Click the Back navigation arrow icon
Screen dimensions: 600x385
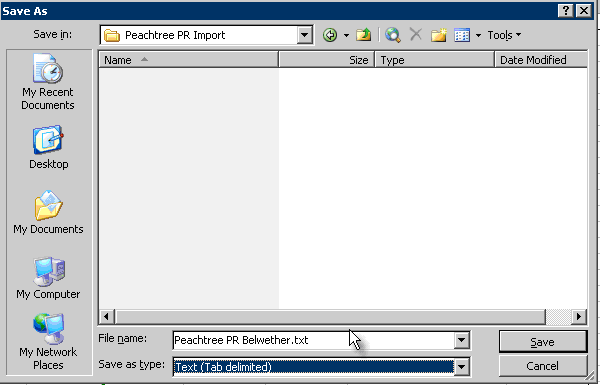pos(330,35)
